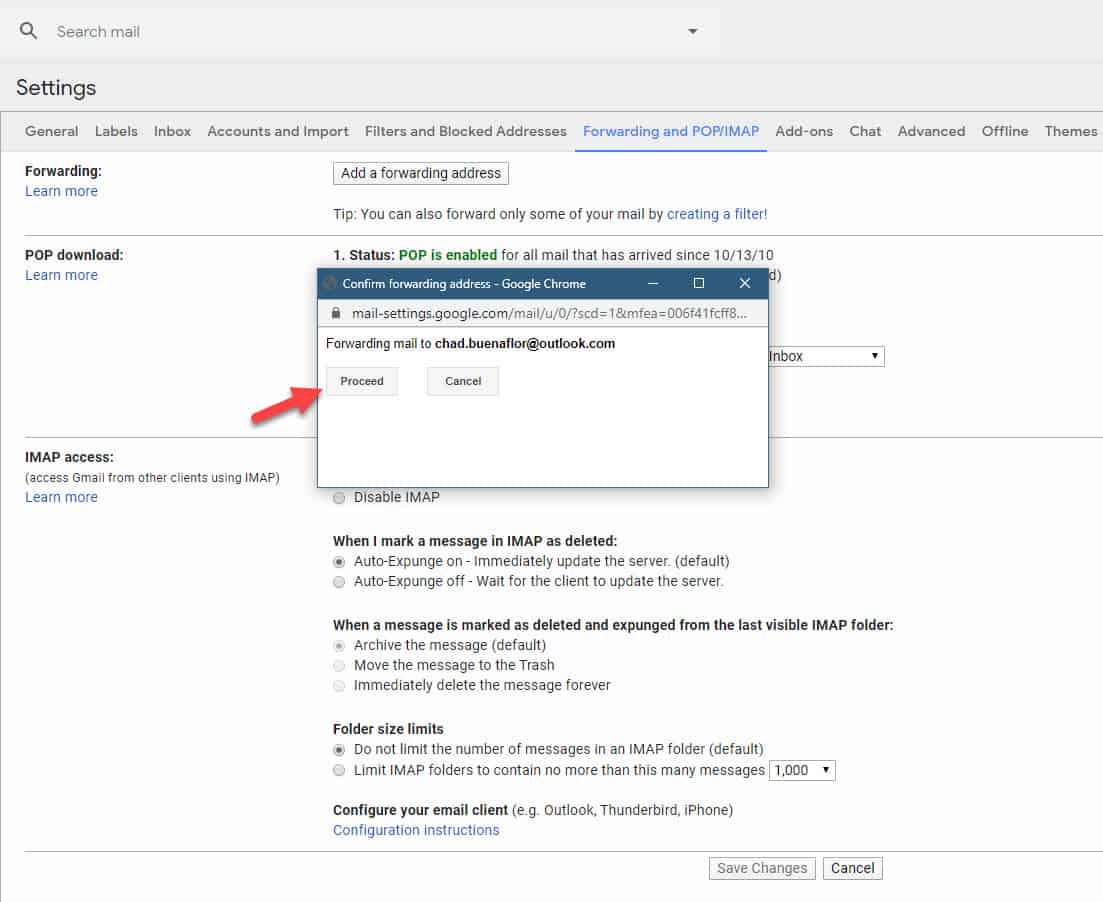Open Learn more under Forwarding
Image resolution: width=1103 pixels, height=902 pixels.
point(61,191)
